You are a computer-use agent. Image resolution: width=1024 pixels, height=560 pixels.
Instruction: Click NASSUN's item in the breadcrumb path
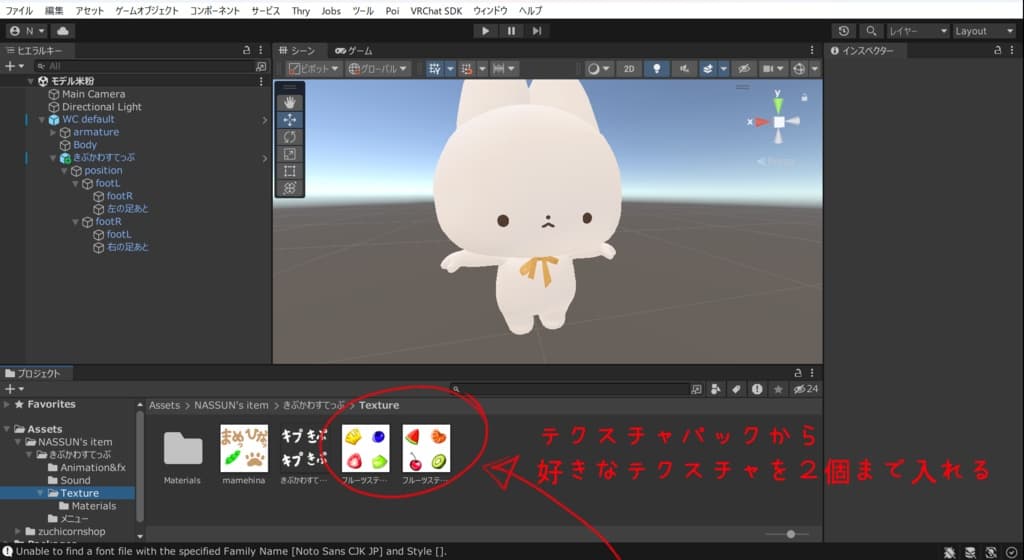pos(231,405)
